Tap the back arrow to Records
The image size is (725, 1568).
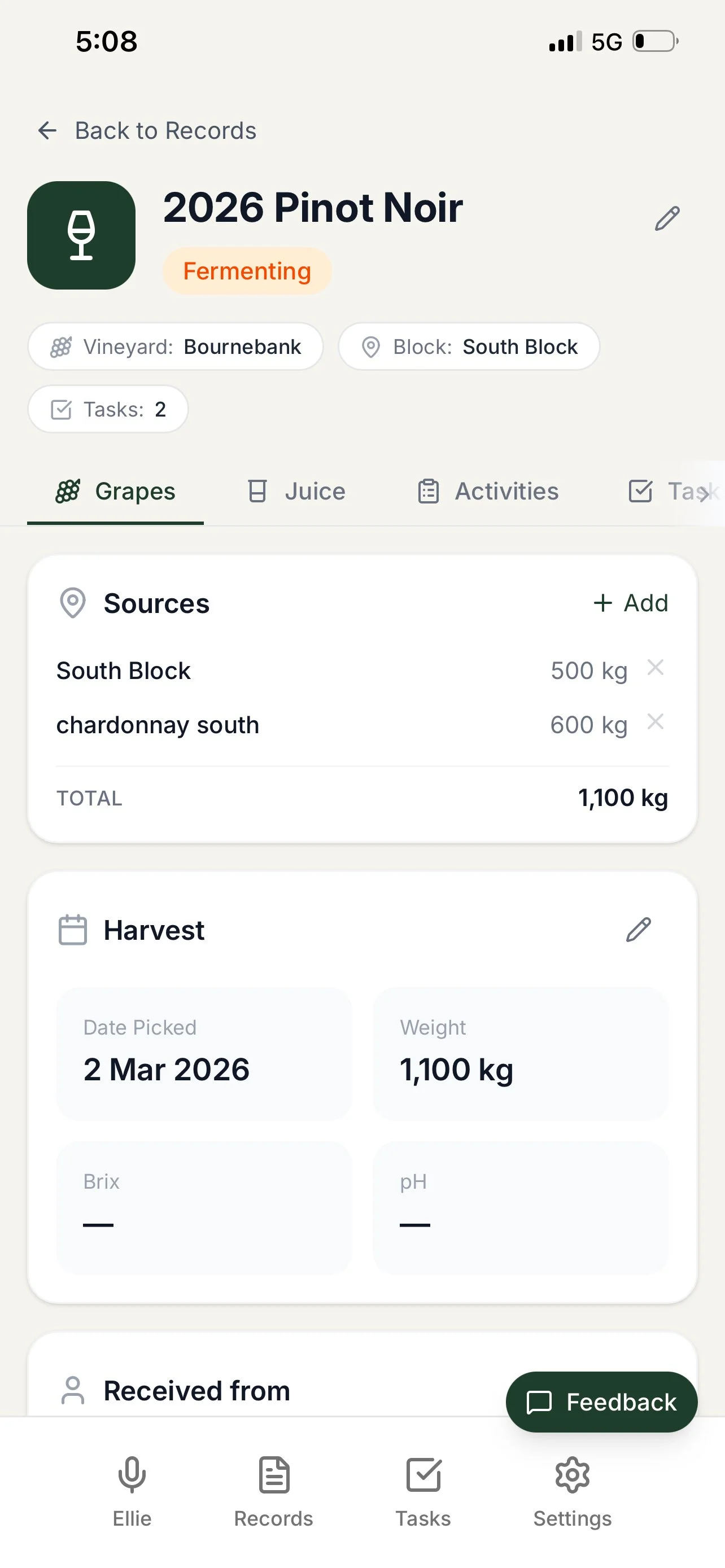[x=47, y=130]
